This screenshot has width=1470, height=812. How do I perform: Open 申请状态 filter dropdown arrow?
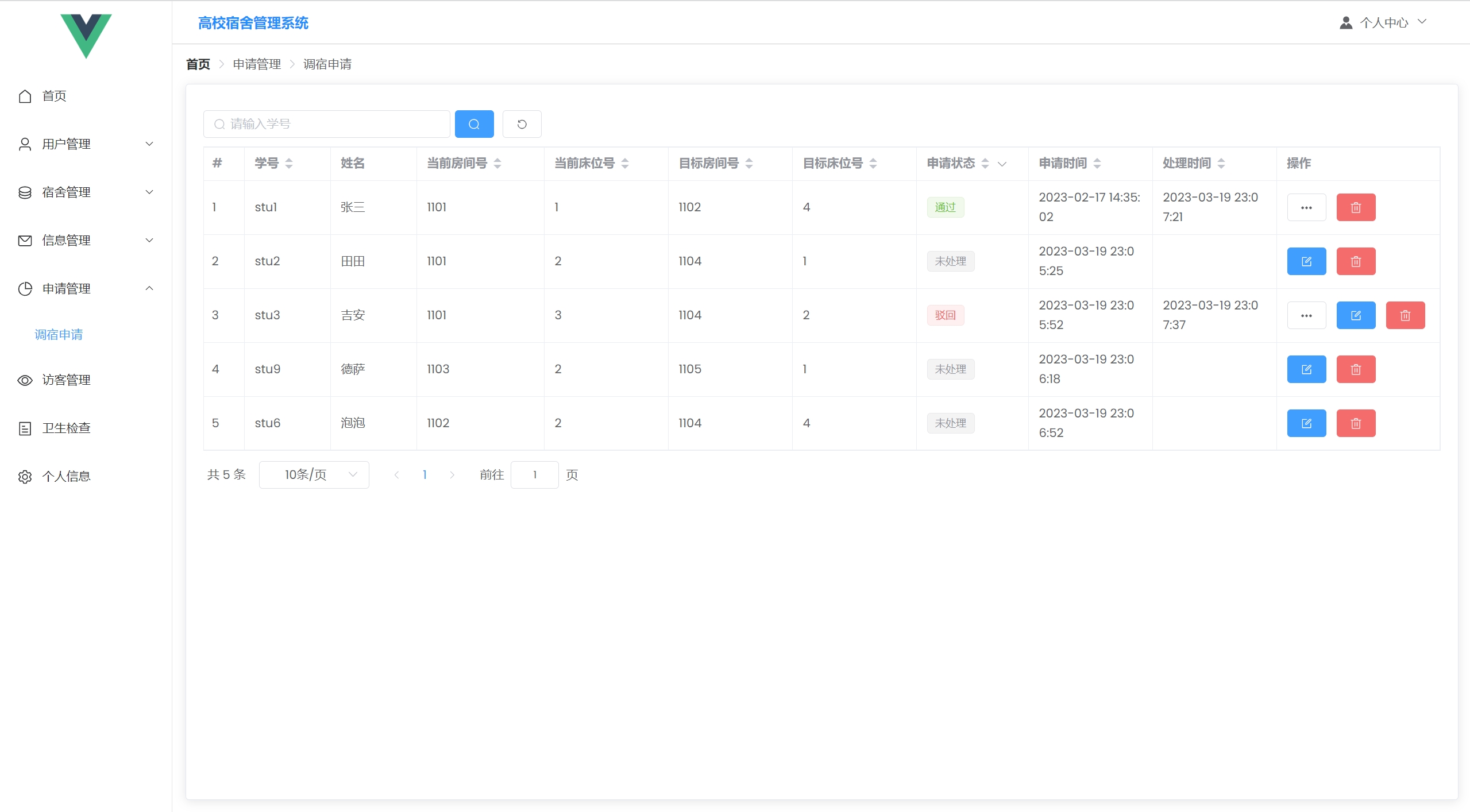(x=1002, y=164)
